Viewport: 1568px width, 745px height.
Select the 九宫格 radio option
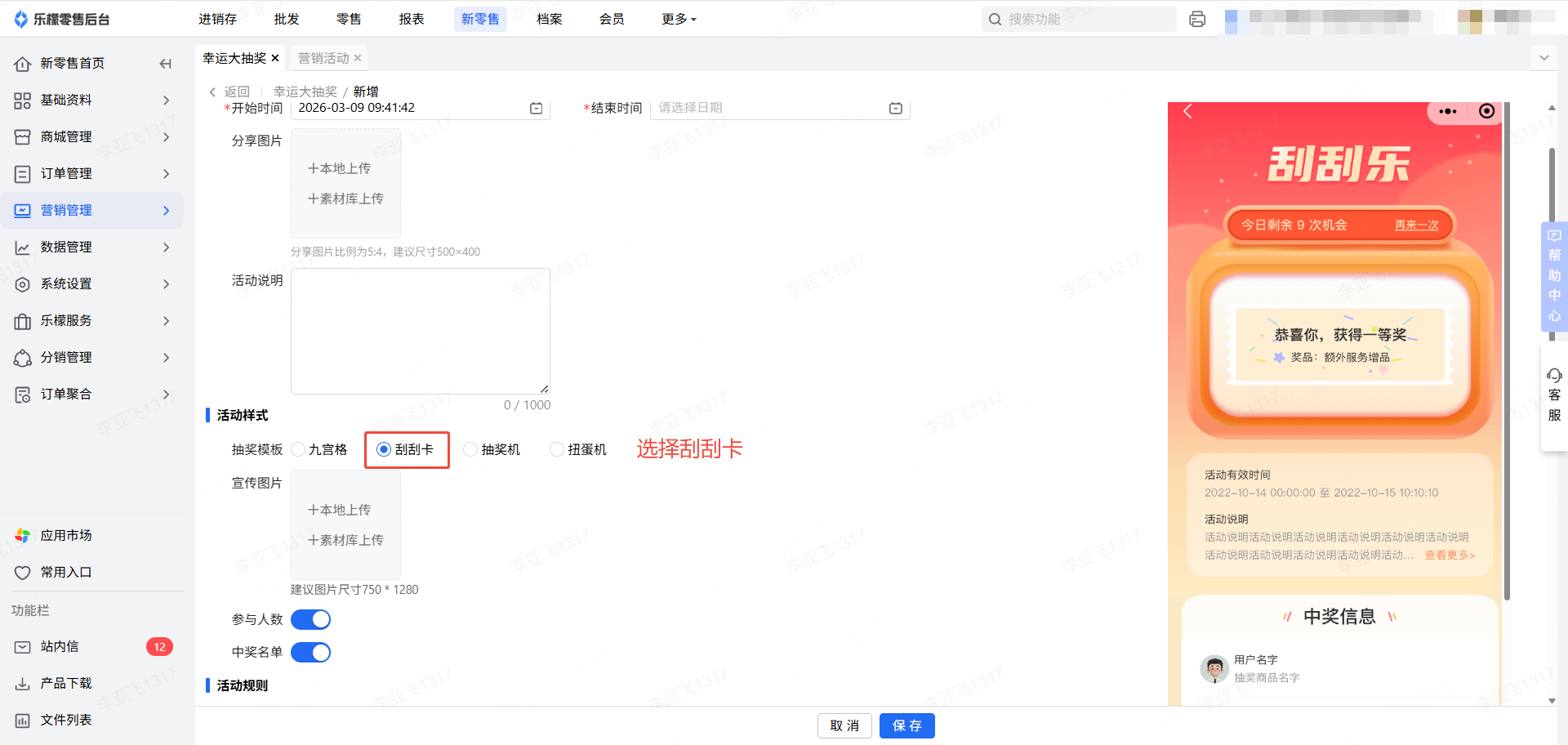tap(298, 449)
